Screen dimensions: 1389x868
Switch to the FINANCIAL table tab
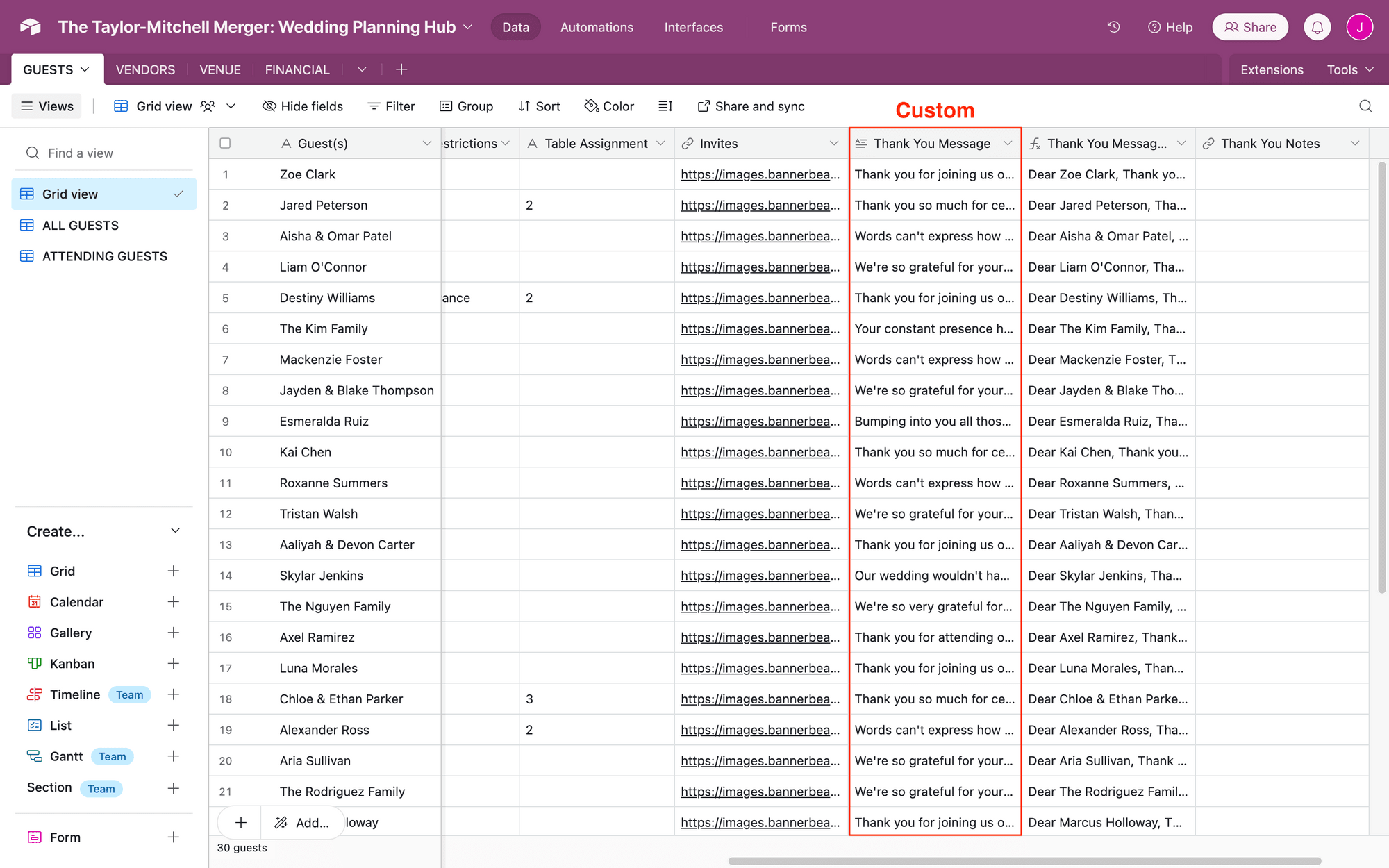pyautogui.click(x=297, y=69)
